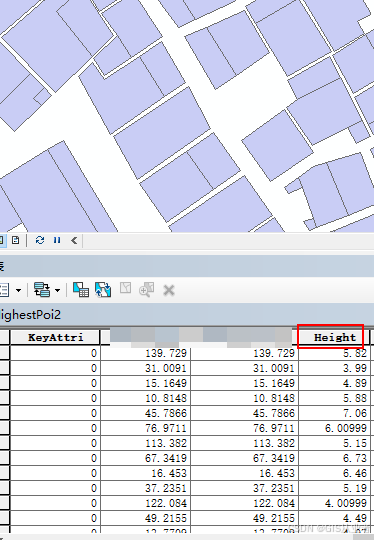Screen dimensions: 374x540
Task: Click Height cell 5.88
Action: (x=334, y=398)
